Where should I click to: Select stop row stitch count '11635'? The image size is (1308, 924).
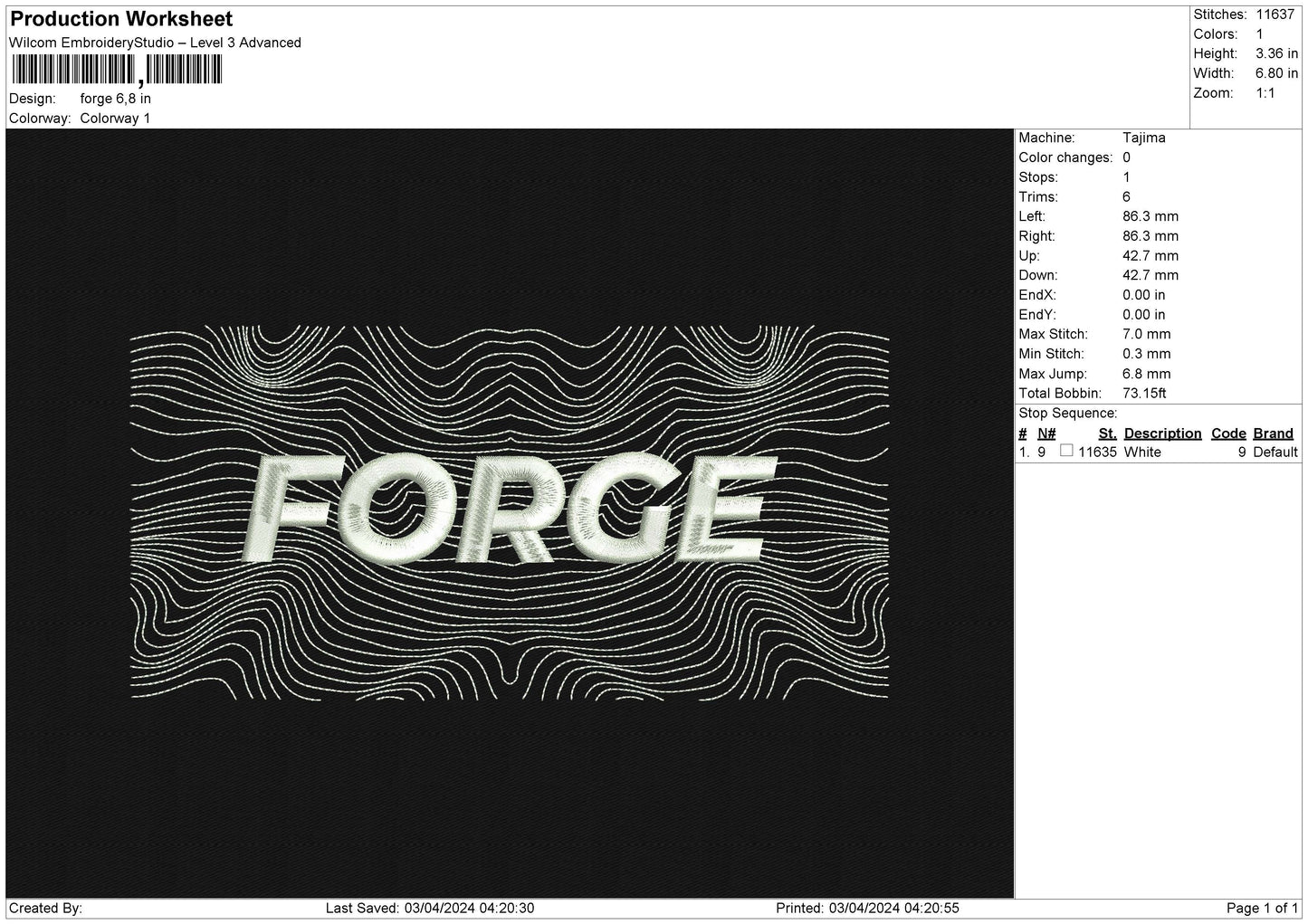(x=1098, y=452)
